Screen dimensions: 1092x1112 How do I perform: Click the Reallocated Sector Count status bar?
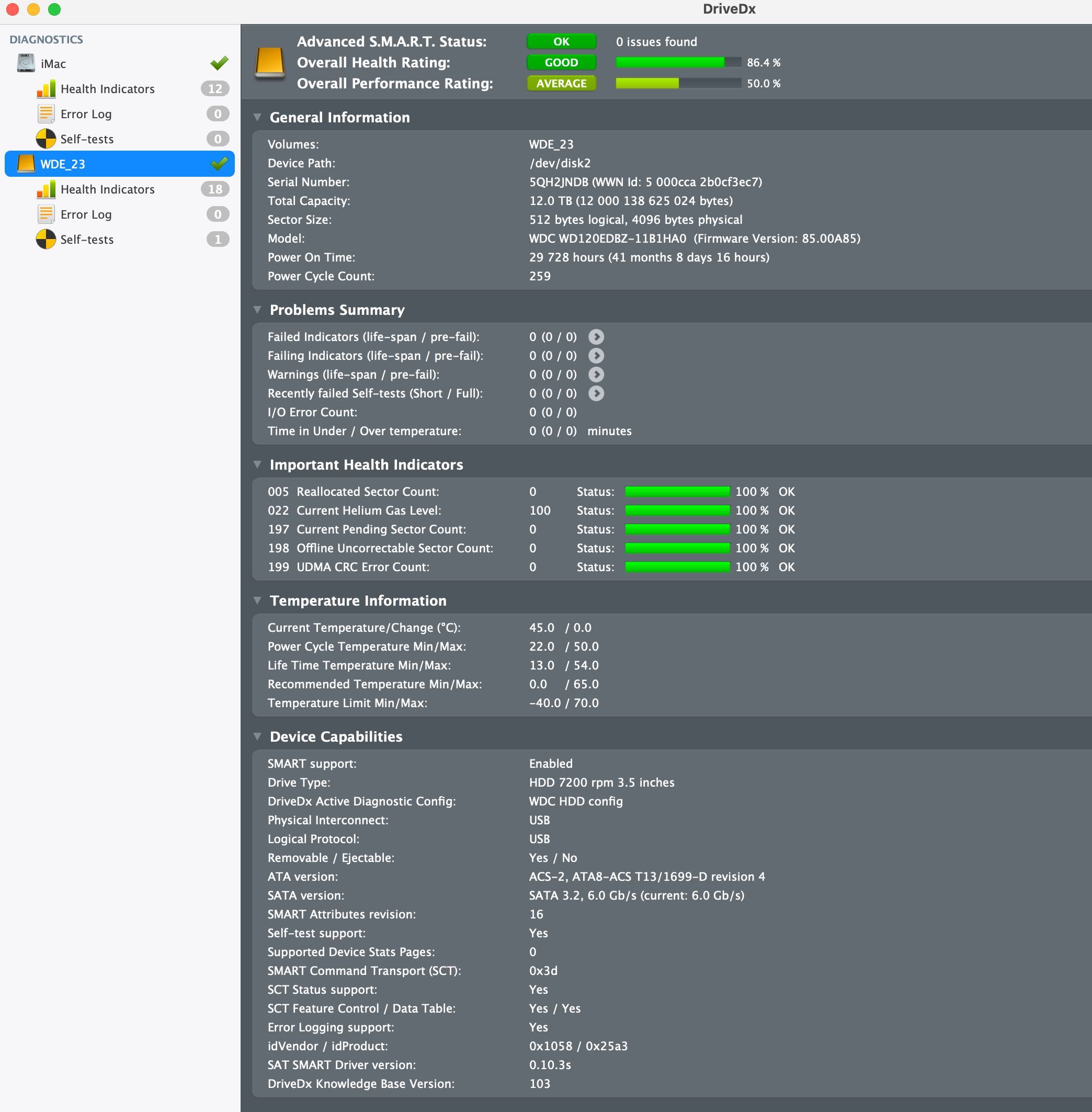[x=677, y=492]
